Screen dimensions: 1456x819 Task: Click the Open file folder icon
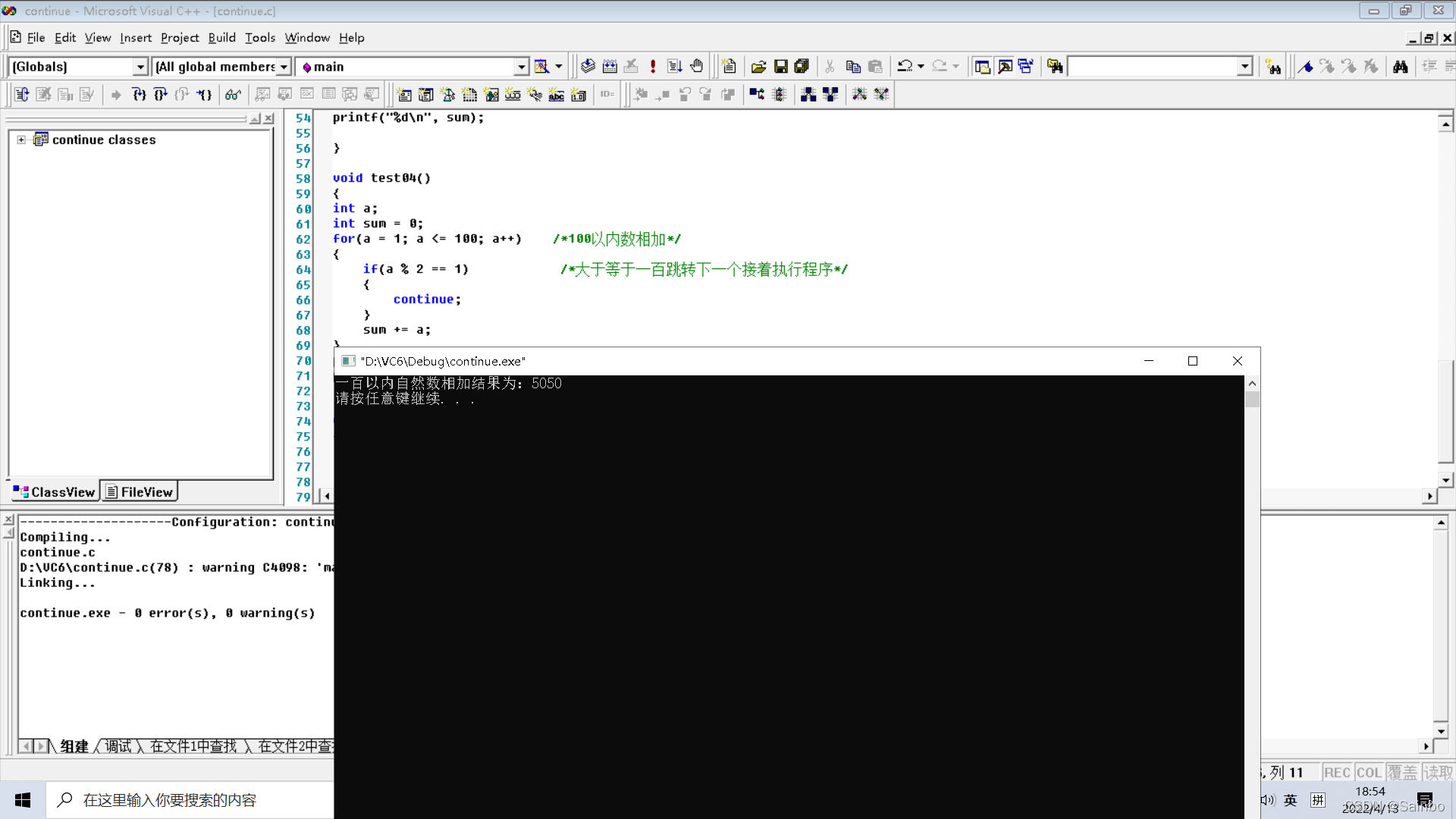tap(758, 67)
